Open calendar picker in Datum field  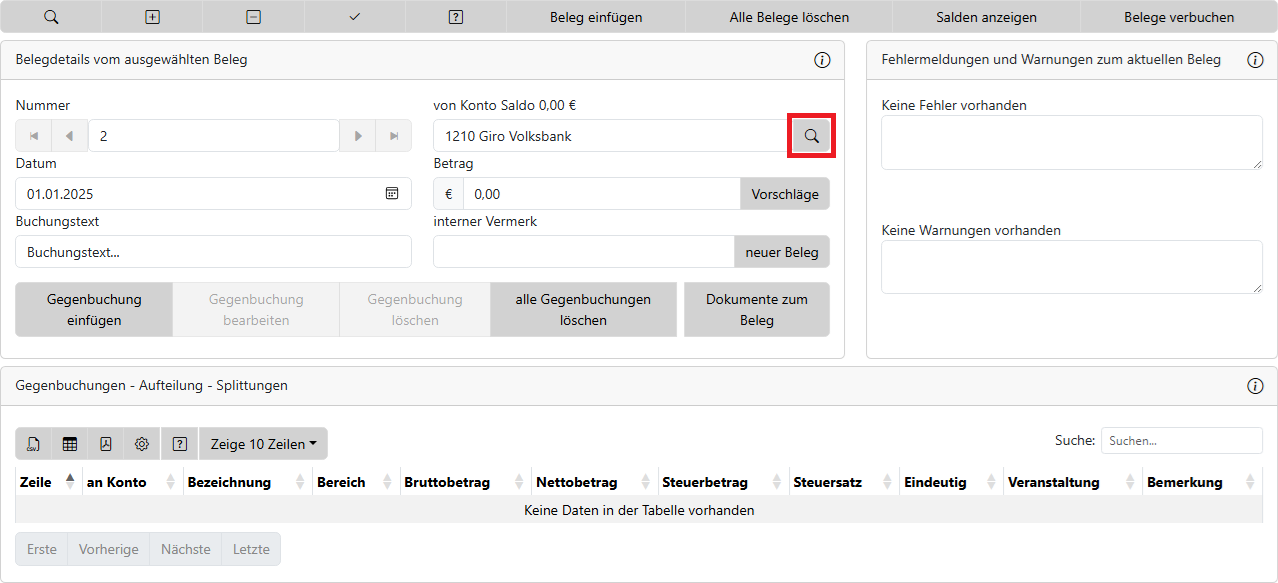click(x=392, y=194)
